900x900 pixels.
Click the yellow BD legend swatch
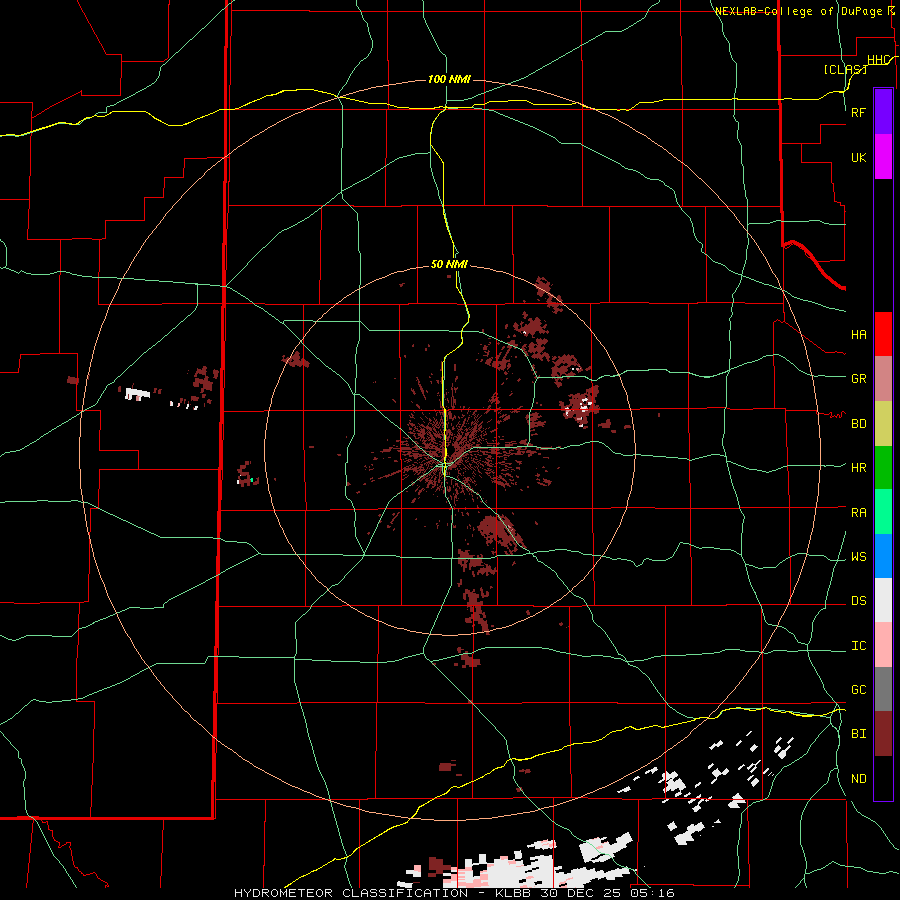883,424
